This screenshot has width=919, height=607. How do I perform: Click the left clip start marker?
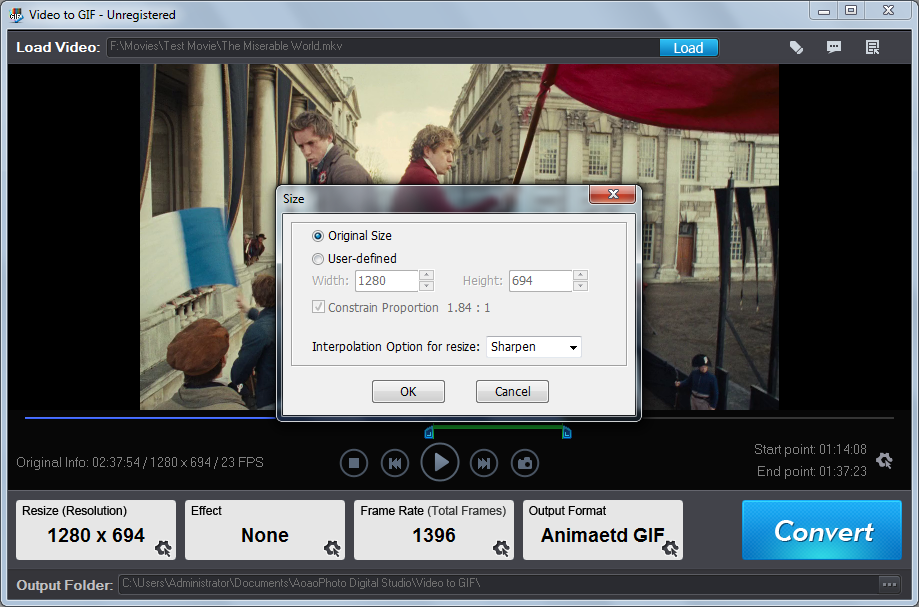click(x=429, y=433)
